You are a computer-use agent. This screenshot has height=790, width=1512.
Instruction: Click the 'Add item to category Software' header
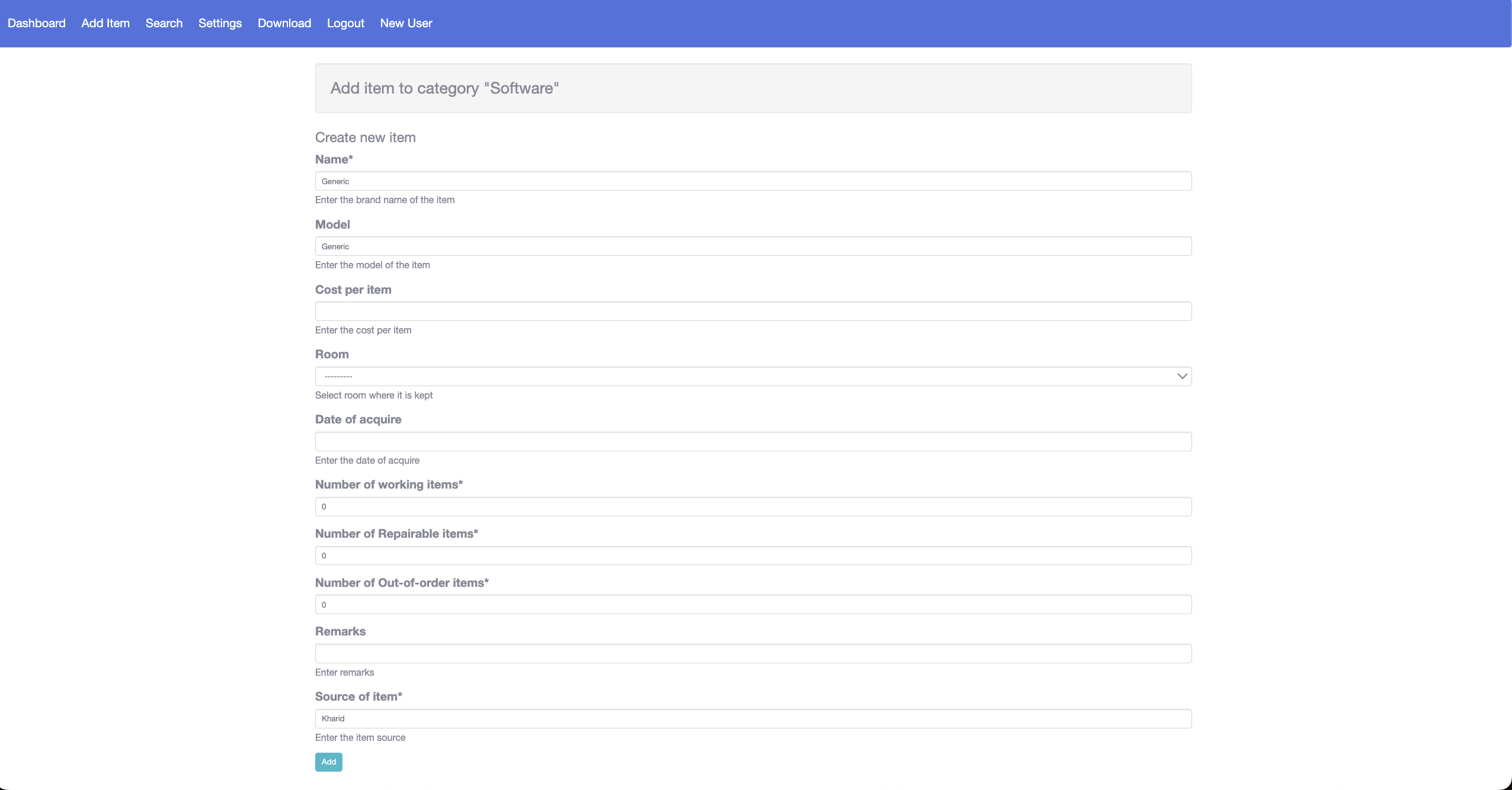coord(443,88)
